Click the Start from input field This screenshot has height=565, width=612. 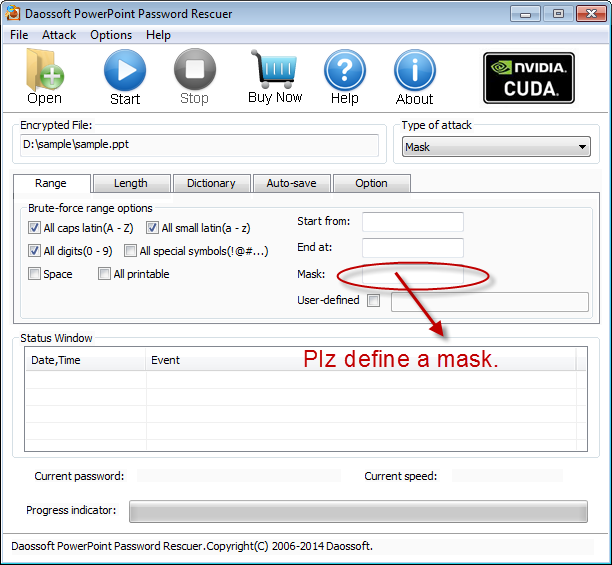(x=413, y=222)
